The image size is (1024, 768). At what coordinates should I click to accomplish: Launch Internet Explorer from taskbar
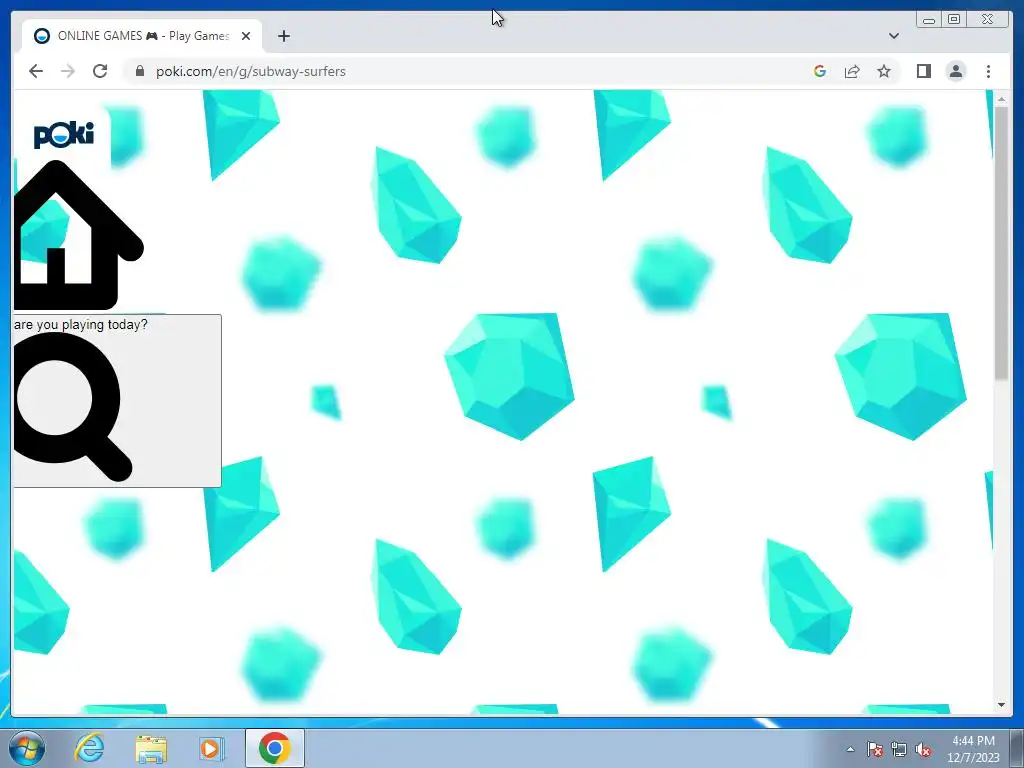(89, 748)
